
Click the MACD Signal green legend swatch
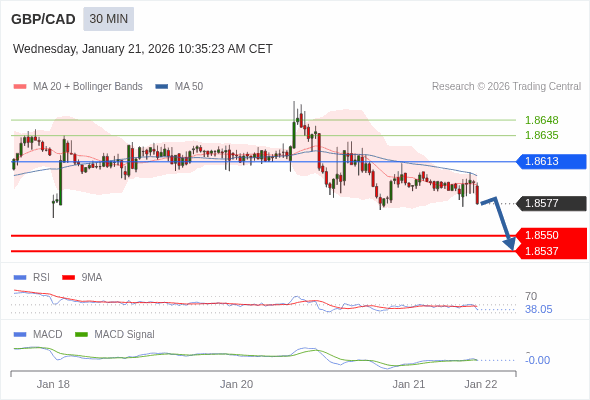click(x=81, y=335)
